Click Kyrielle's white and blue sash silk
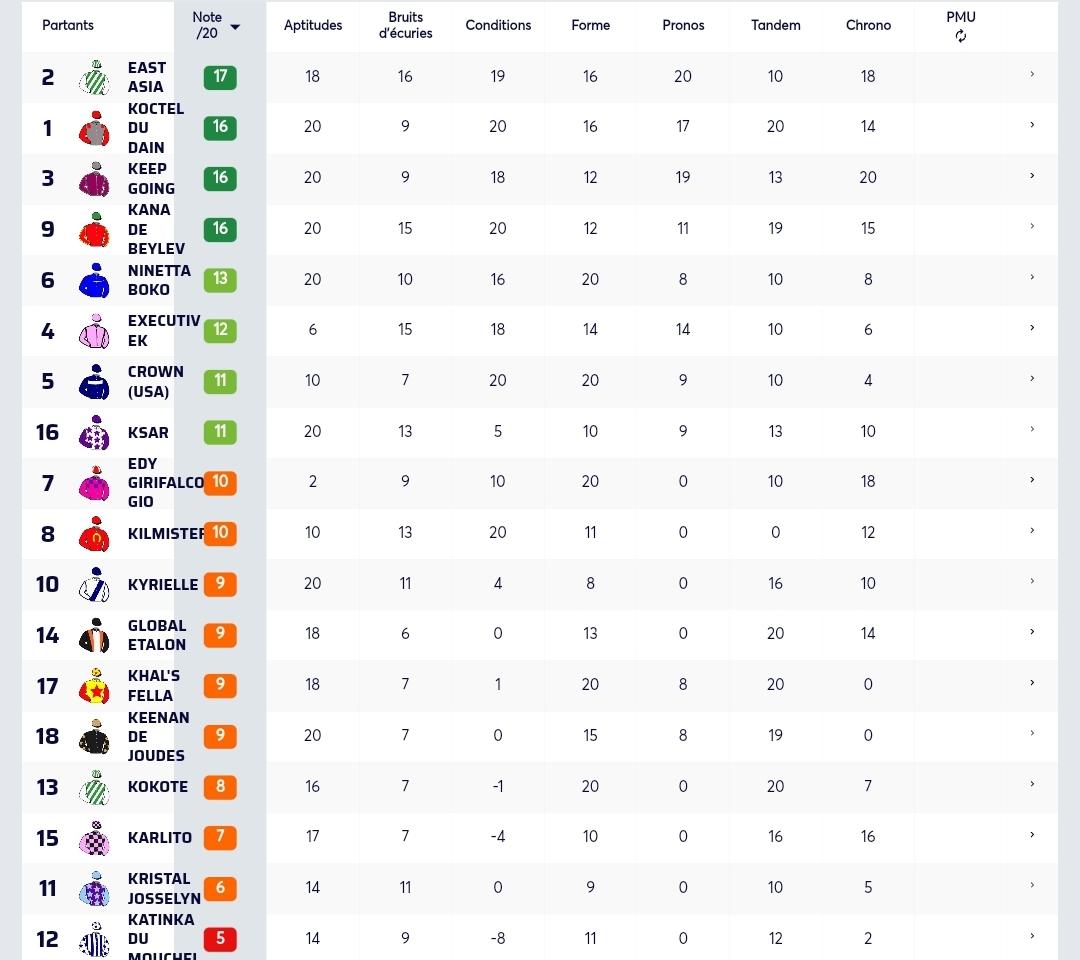 pyautogui.click(x=94, y=585)
